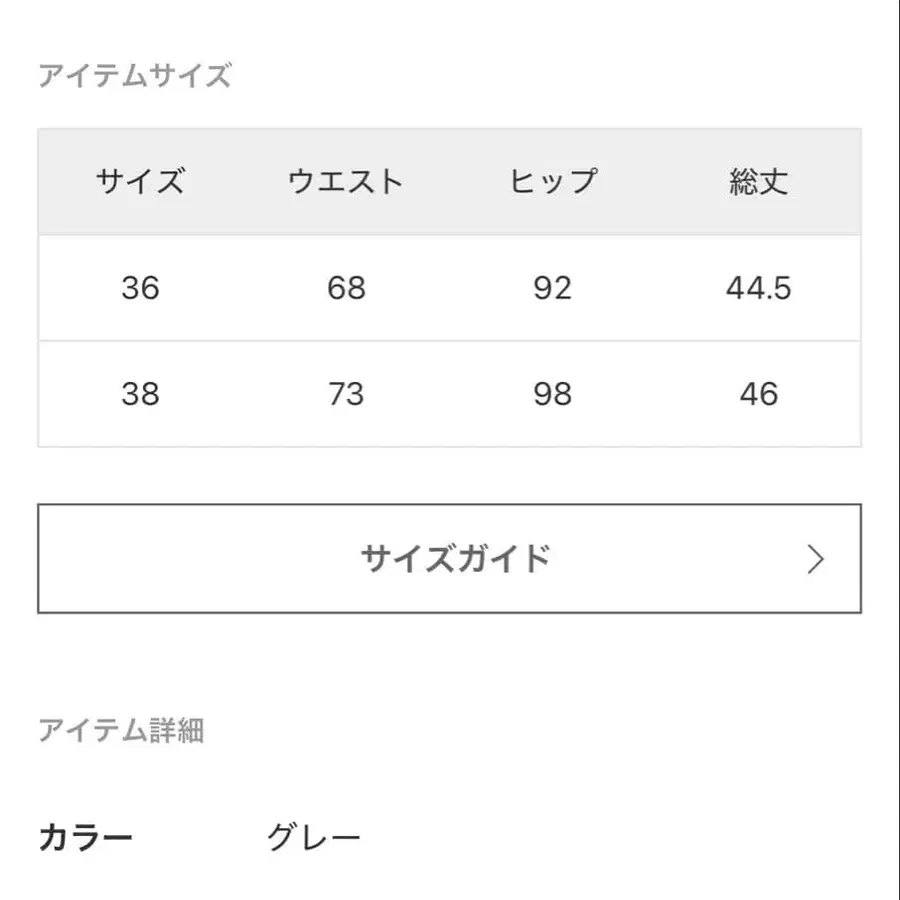Viewport: 900px width, 900px height.
Task: Click waist value 73 for size 38
Action: coord(345,394)
